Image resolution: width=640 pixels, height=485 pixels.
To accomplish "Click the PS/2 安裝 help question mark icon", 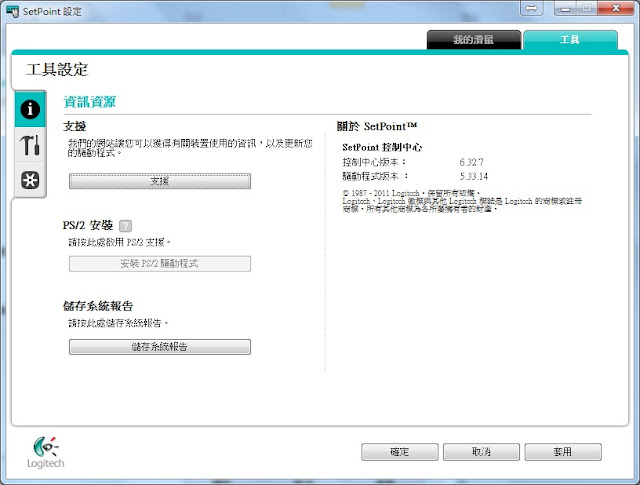I will click(x=125, y=226).
